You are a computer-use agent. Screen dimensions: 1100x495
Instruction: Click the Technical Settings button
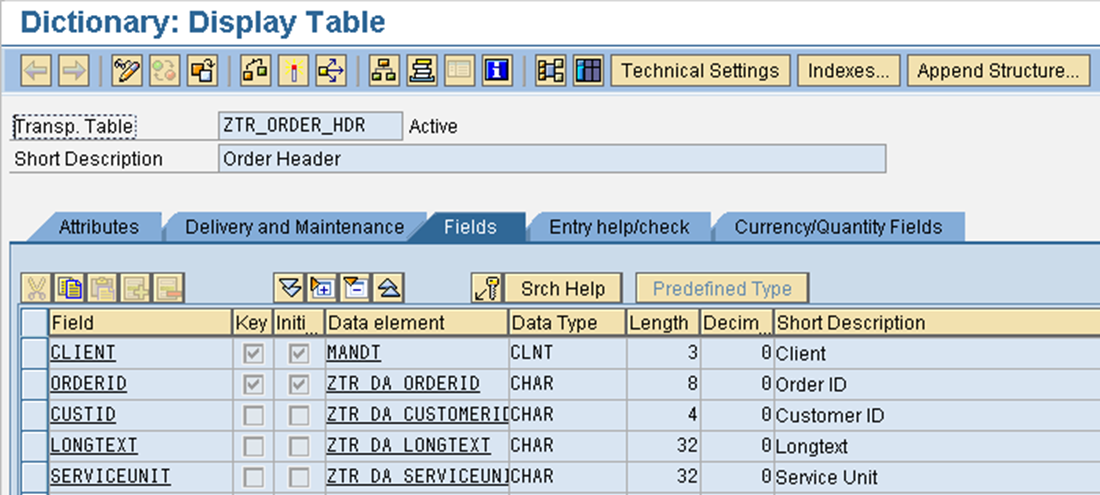pos(700,71)
